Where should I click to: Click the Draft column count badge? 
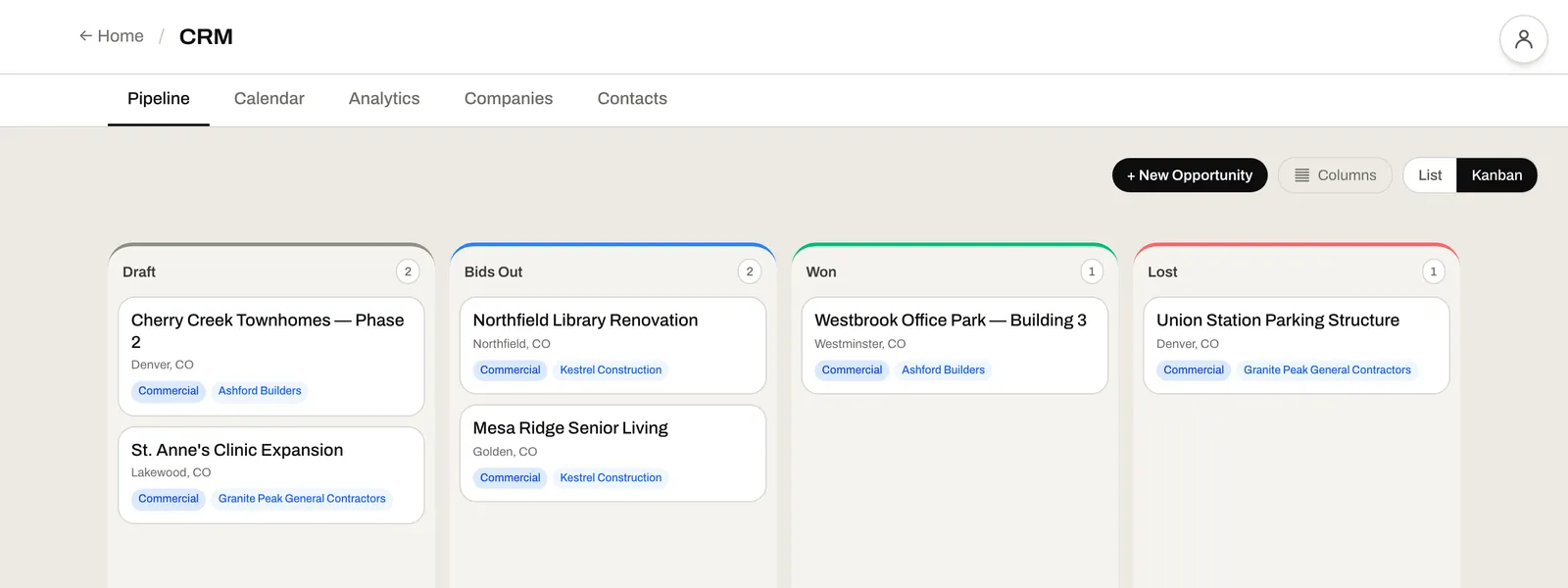tap(408, 271)
